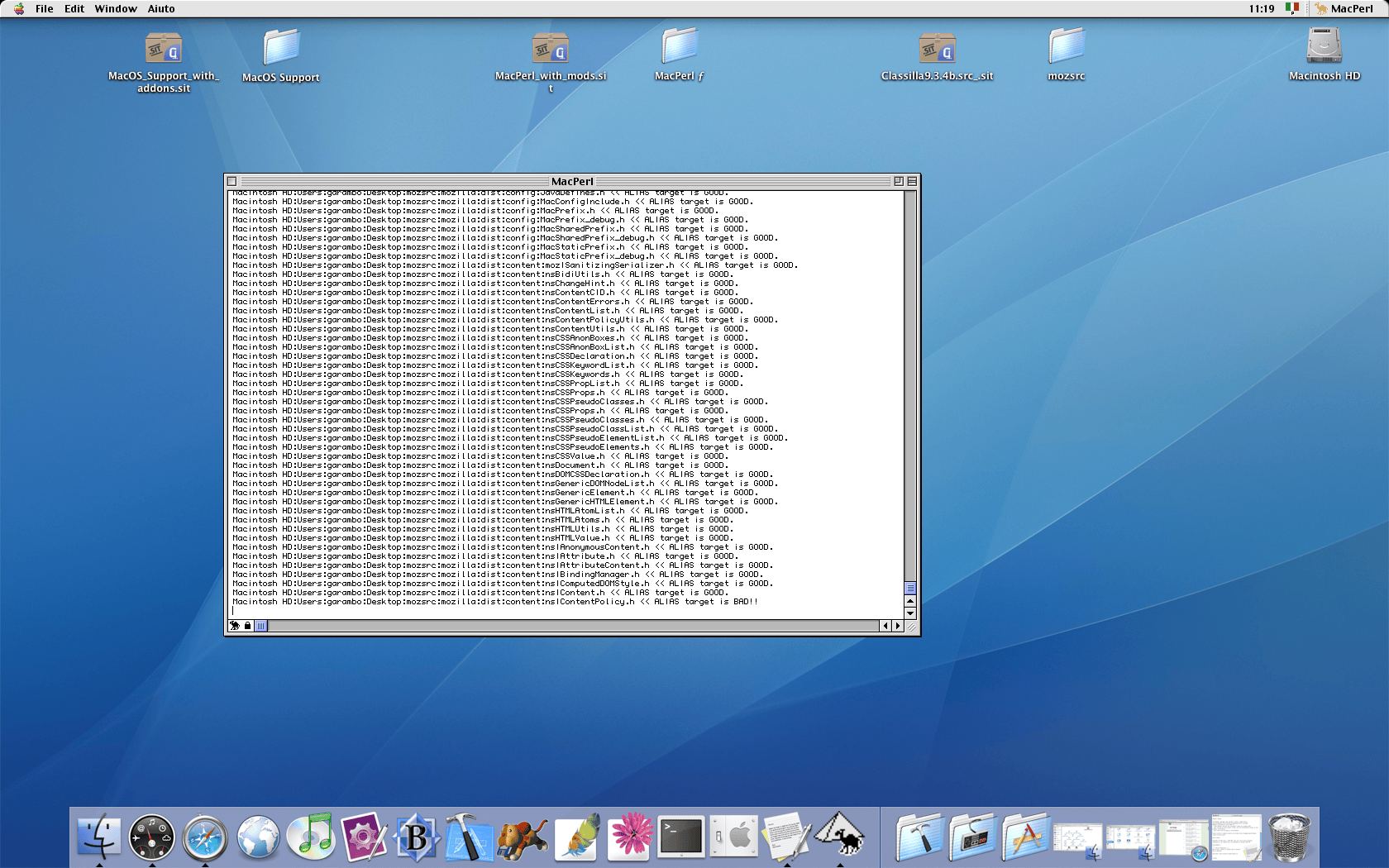
Task: Open the toy lion icon in the Dock
Action: (x=523, y=837)
